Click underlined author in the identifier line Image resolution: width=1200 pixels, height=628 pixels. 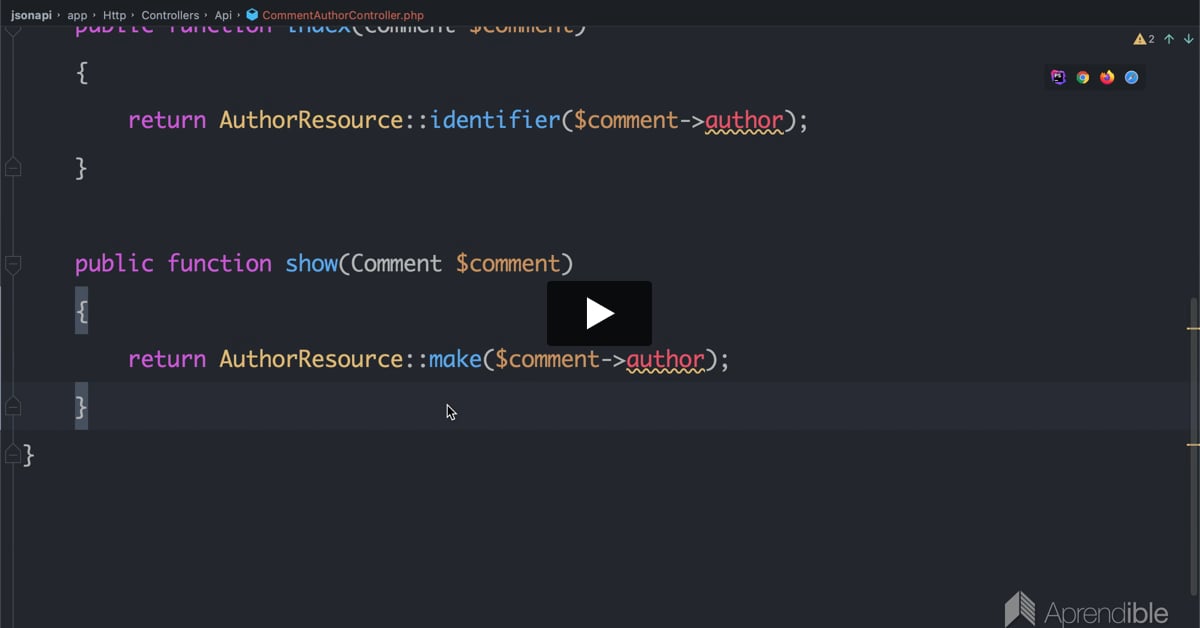tap(744, 121)
